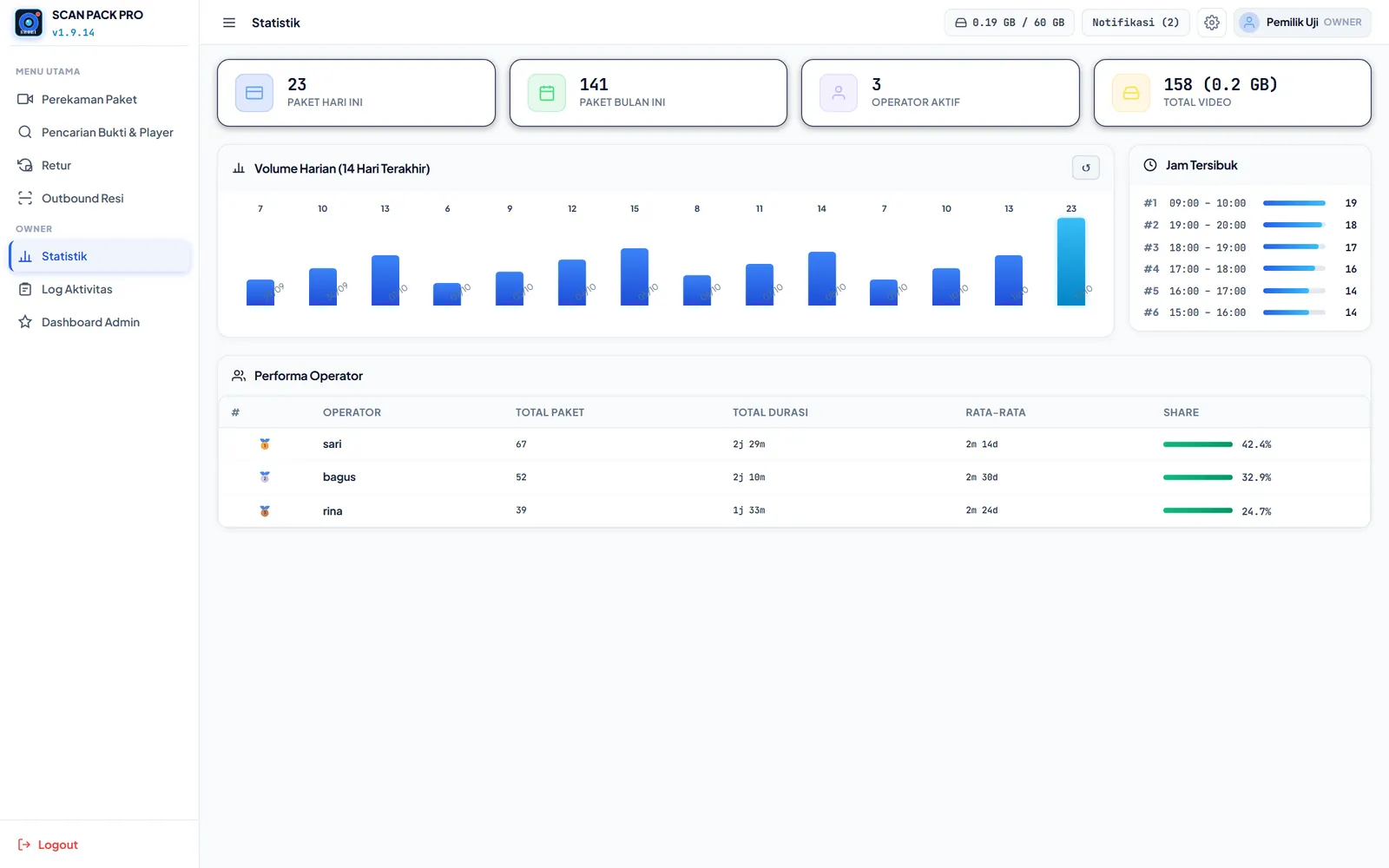
Task: Click the bar chart icon beside Volume Harian
Action: point(239,168)
